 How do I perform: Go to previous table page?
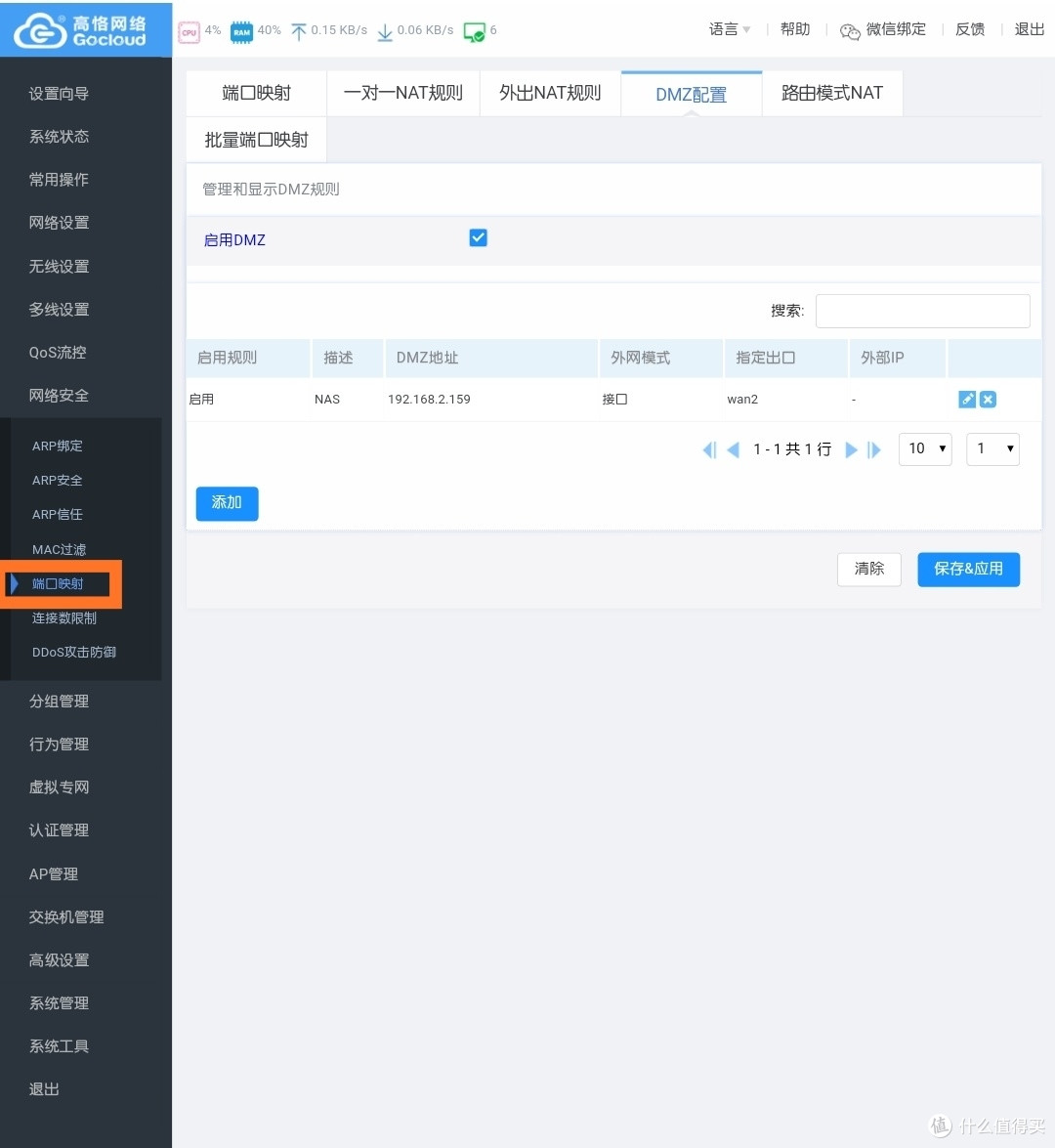(733, 449)
